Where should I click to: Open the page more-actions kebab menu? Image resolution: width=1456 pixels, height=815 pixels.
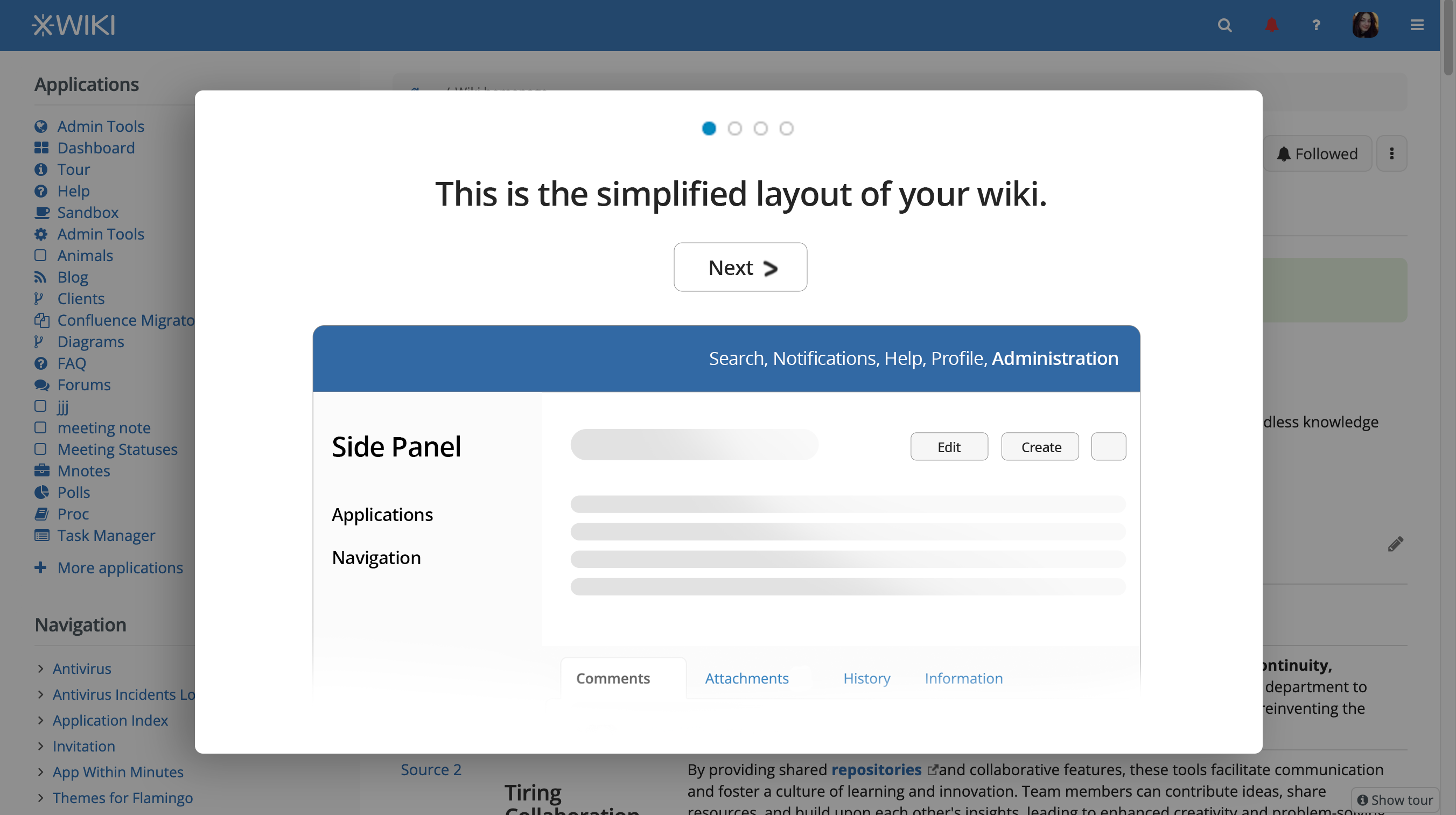coord(1391,154)
